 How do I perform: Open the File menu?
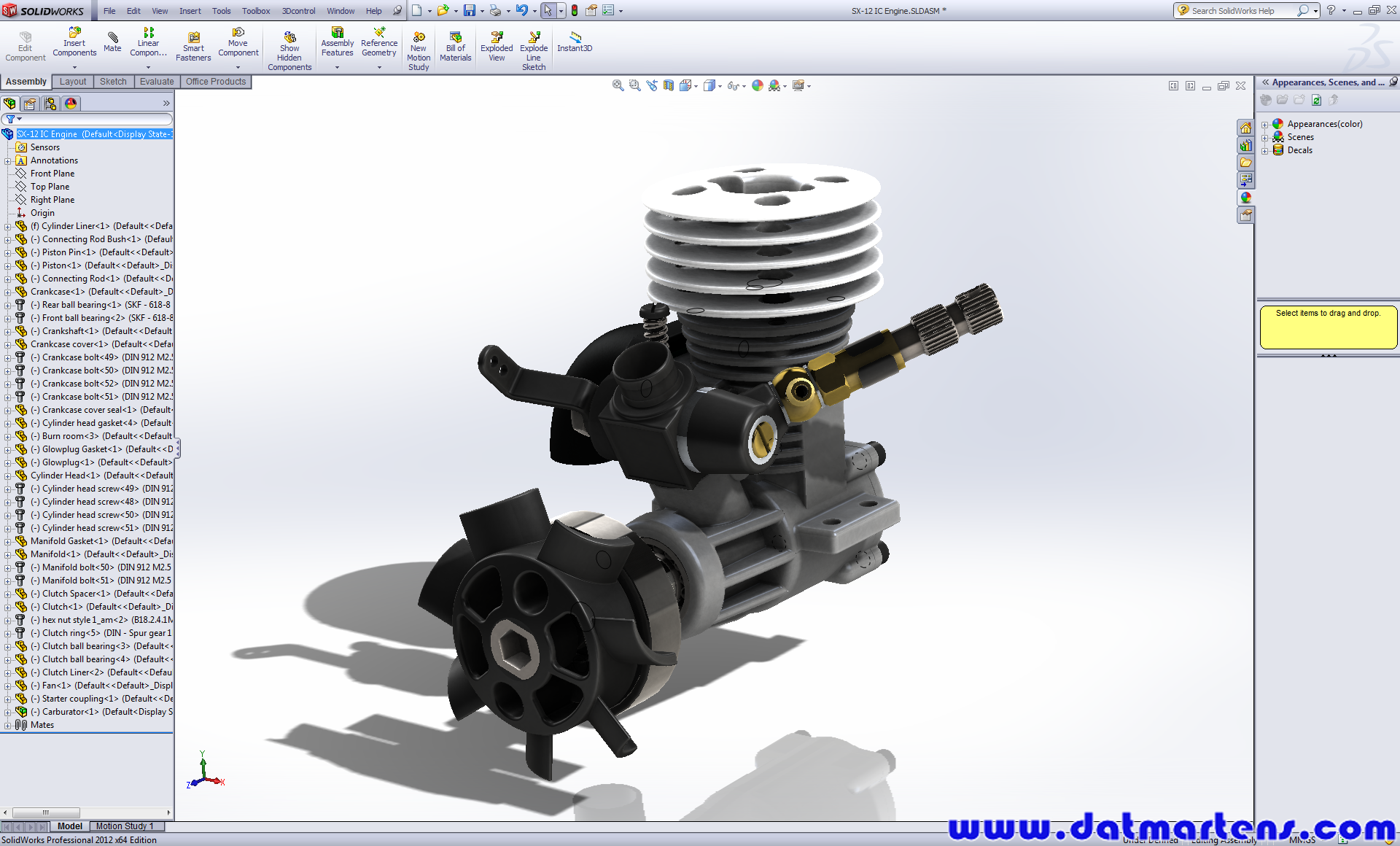tap(109, 11)
